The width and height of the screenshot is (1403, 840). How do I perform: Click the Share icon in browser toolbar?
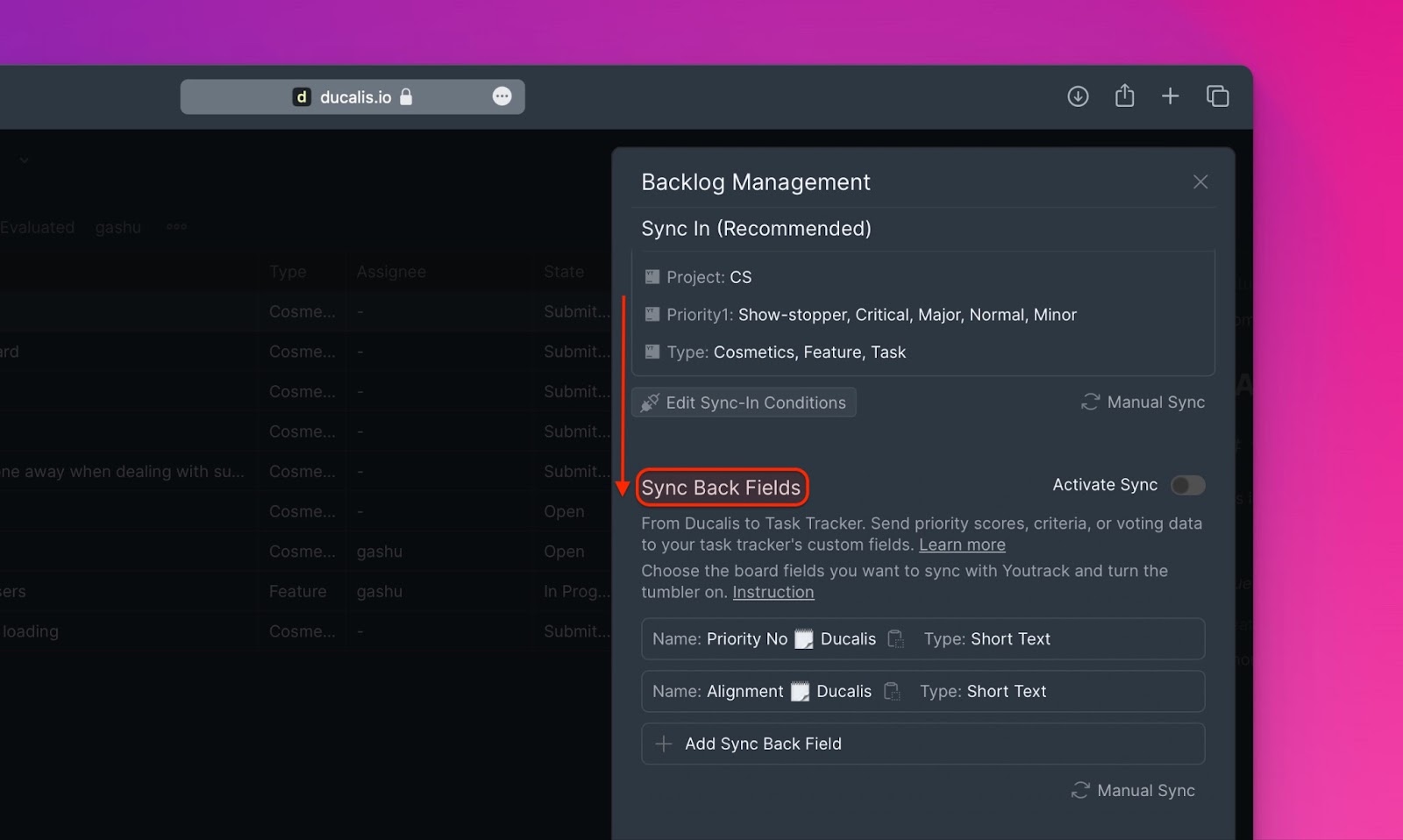[1124, 96]
